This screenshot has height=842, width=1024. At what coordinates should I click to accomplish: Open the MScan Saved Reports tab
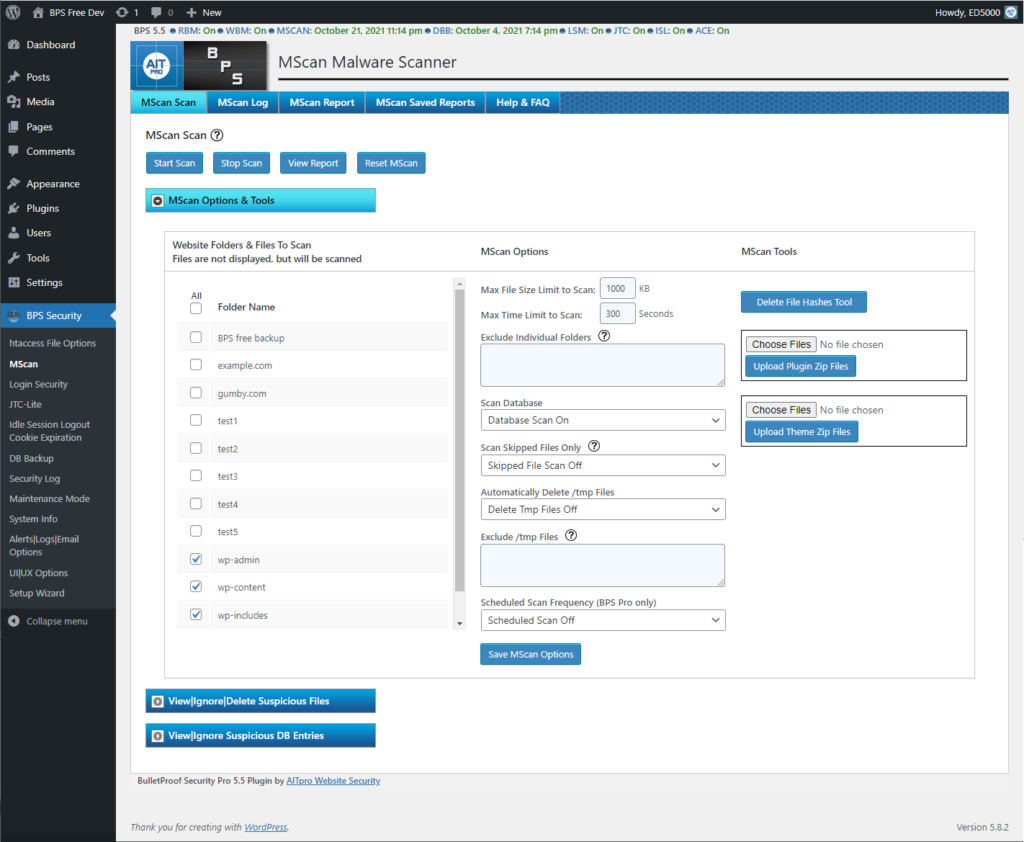click(425, 103)
